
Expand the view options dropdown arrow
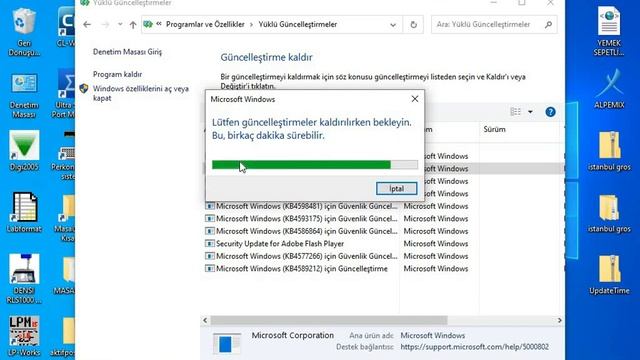pyautogui.click(x=530, y=112)
